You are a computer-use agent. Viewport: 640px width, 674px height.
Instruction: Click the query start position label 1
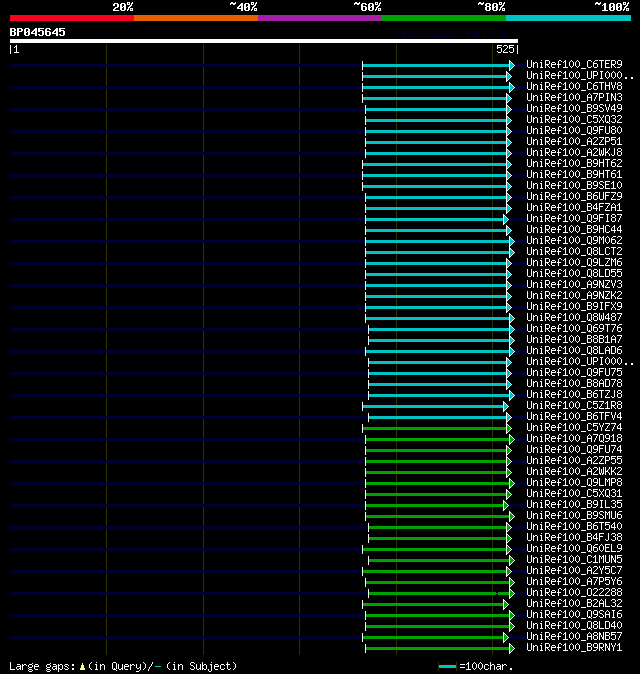click(x=16, y=49)
